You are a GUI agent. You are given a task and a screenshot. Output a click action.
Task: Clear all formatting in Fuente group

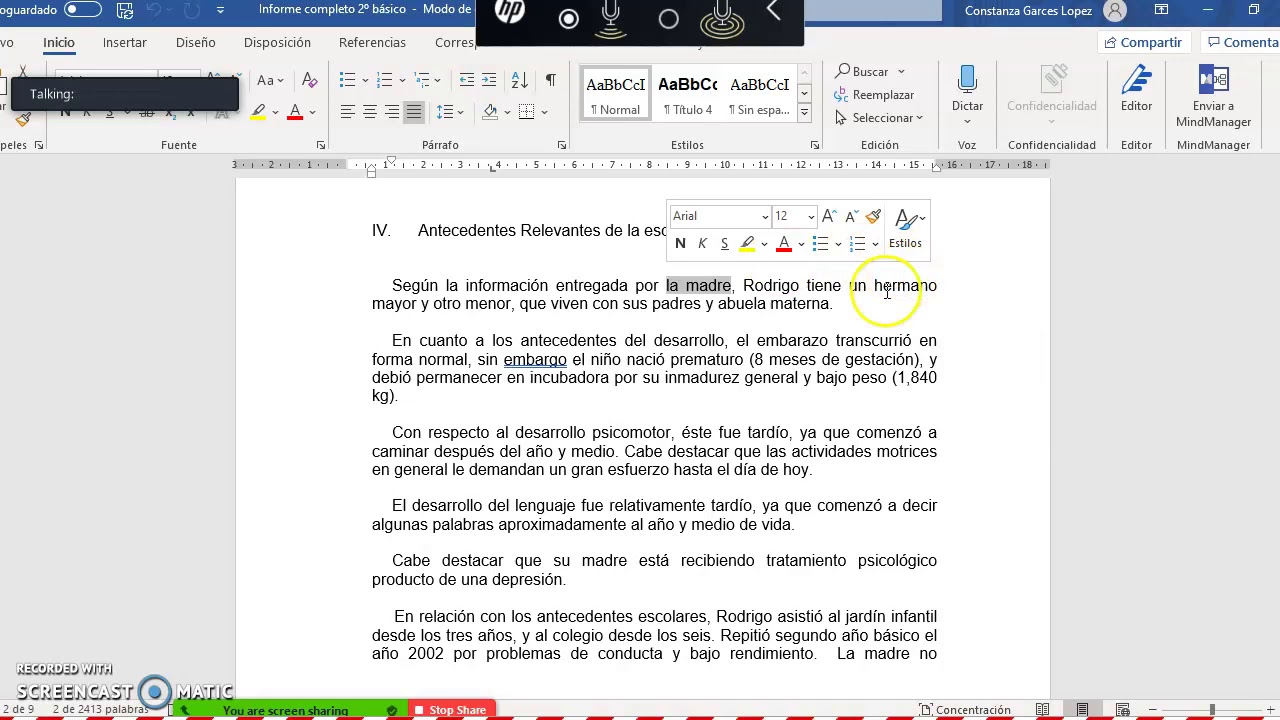(309, 80)
